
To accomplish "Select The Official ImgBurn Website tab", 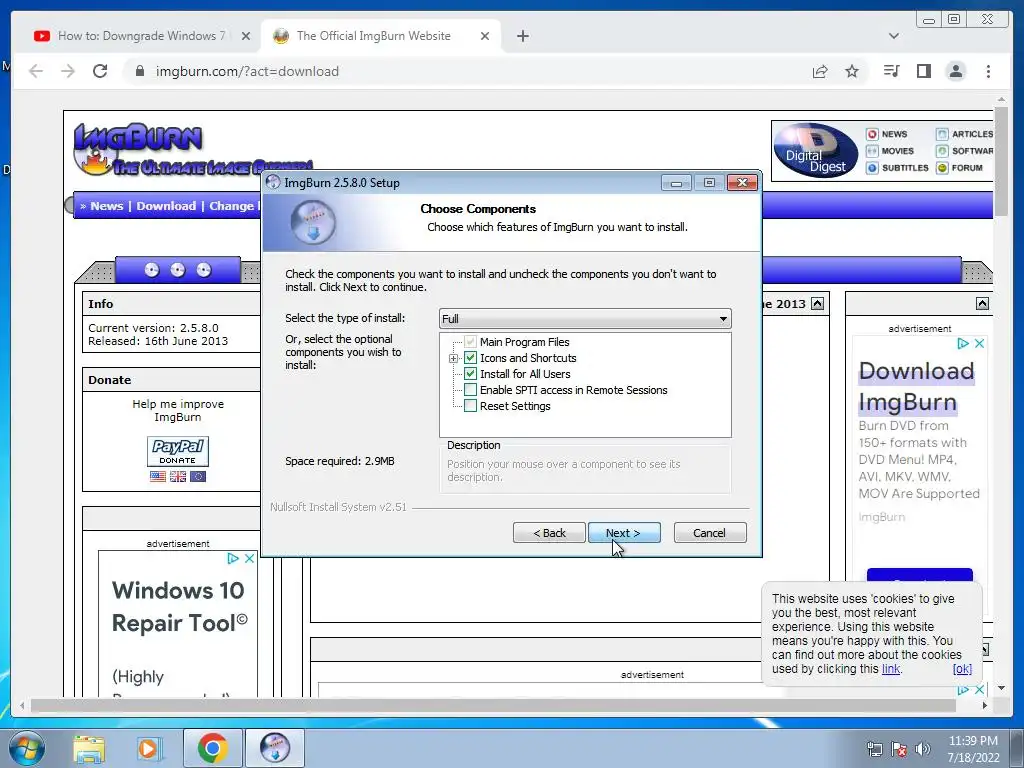I will coord(381,36).
